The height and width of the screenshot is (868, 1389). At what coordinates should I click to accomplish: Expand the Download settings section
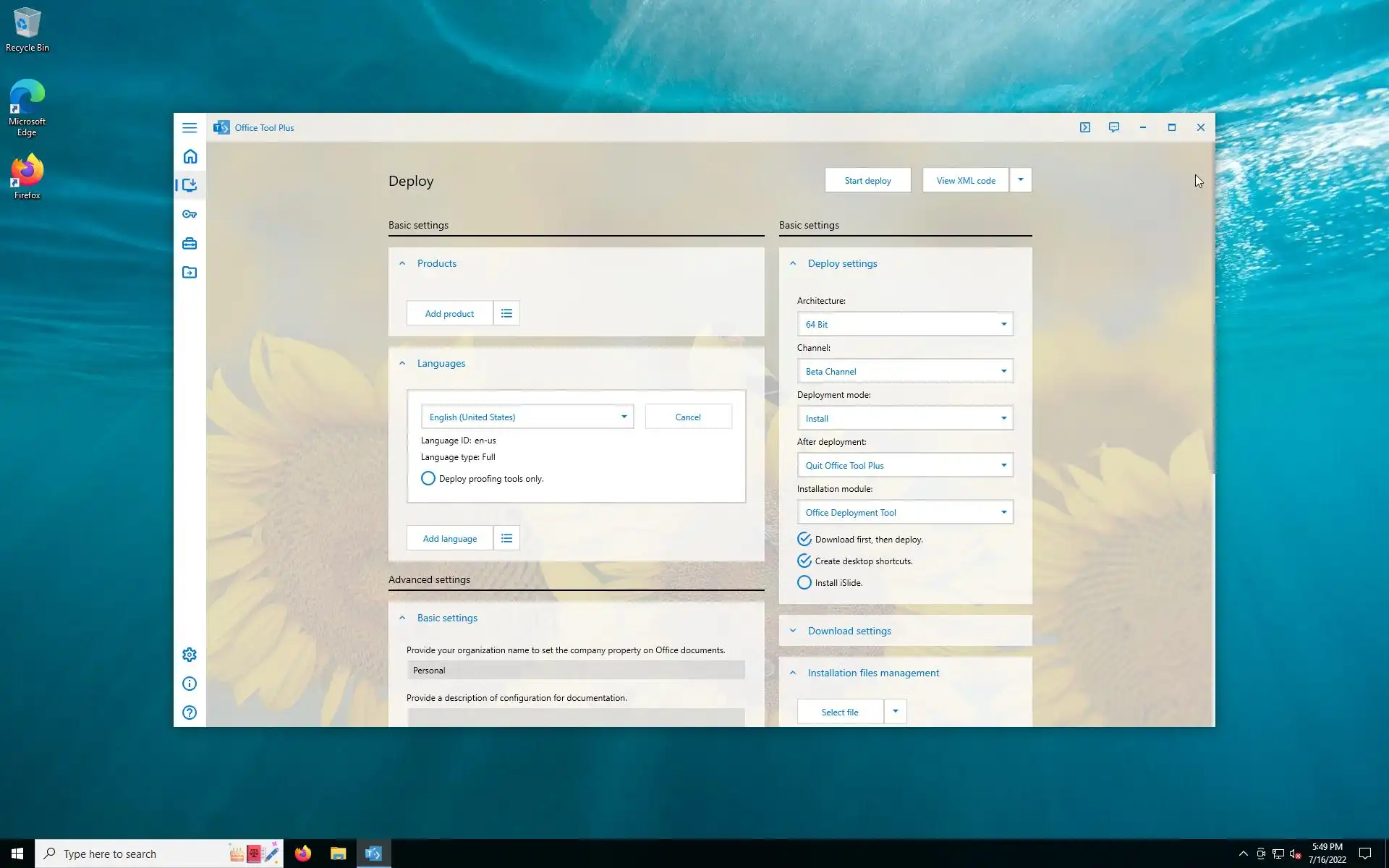tap(849, 631)
